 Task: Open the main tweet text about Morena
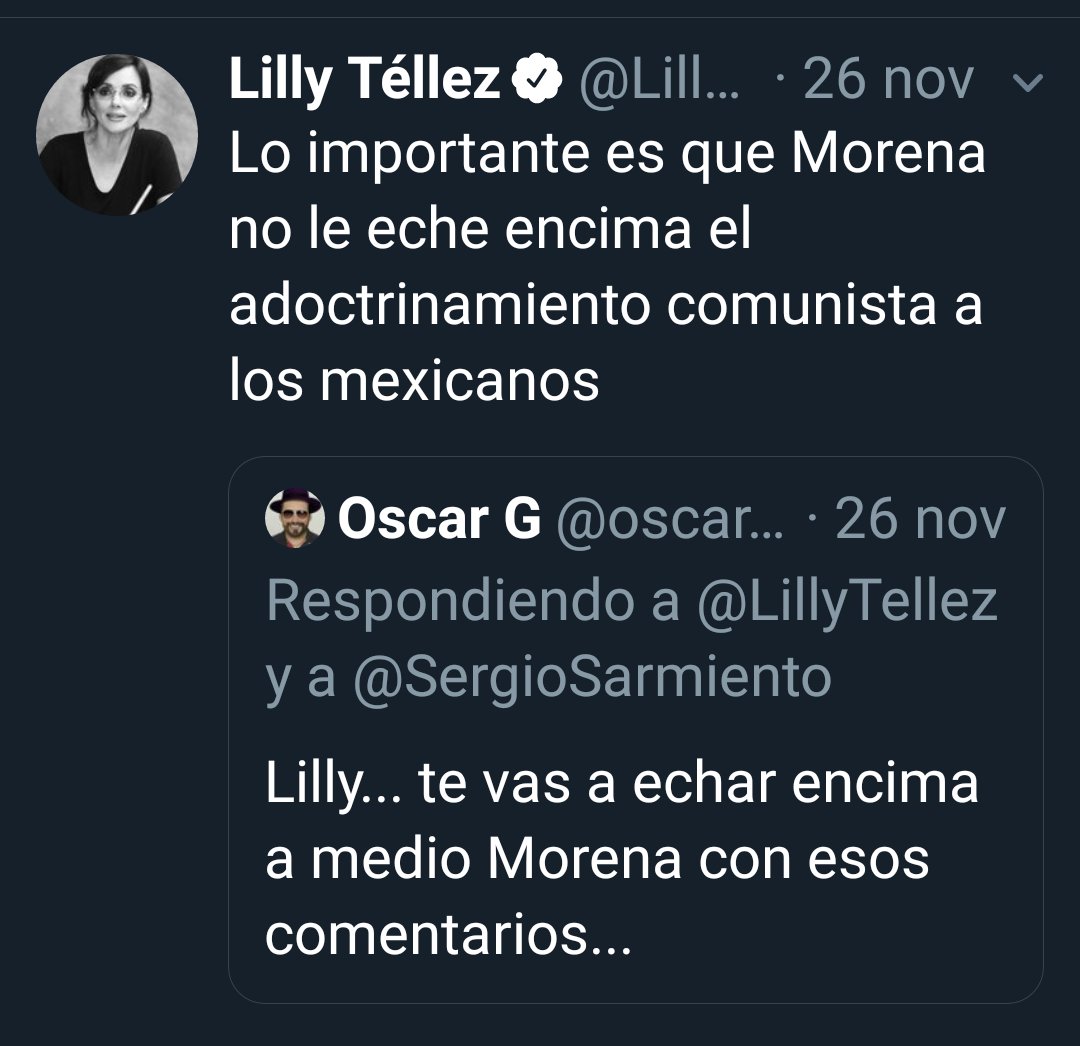coord(606,268)
